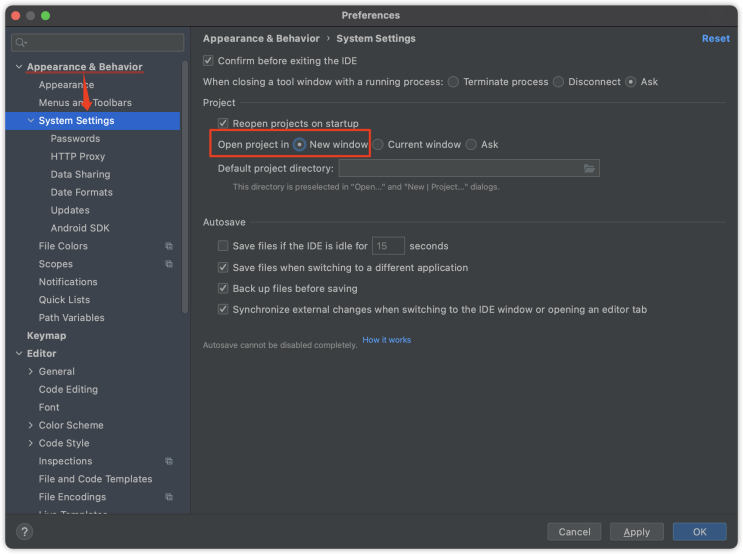
Task: Click the settings tree vertical scrollbar
Action: click(x=185, y=187)
